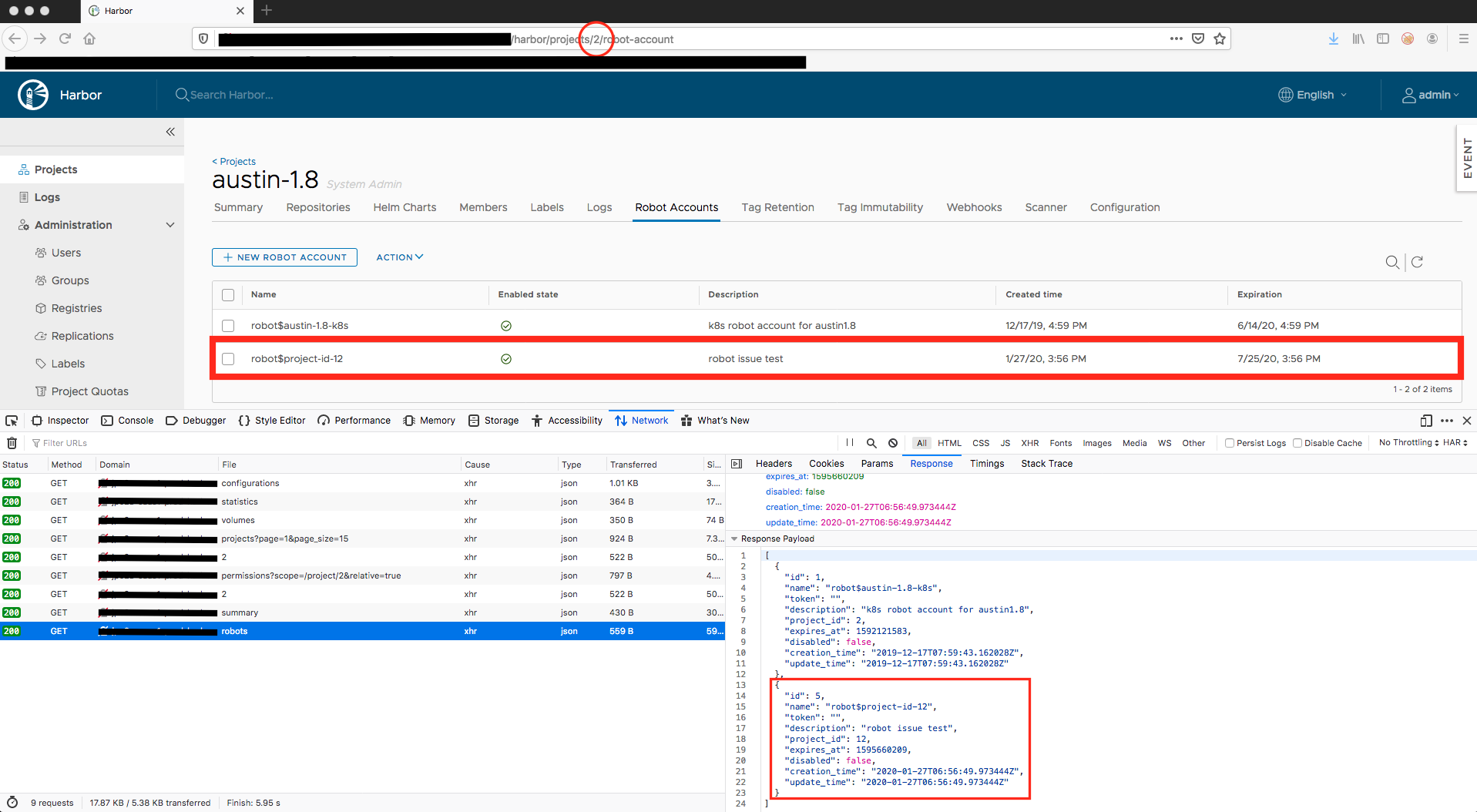Enable Persist Logs in DevTools
1477x812 pixels.
(x=1229, y=443)
